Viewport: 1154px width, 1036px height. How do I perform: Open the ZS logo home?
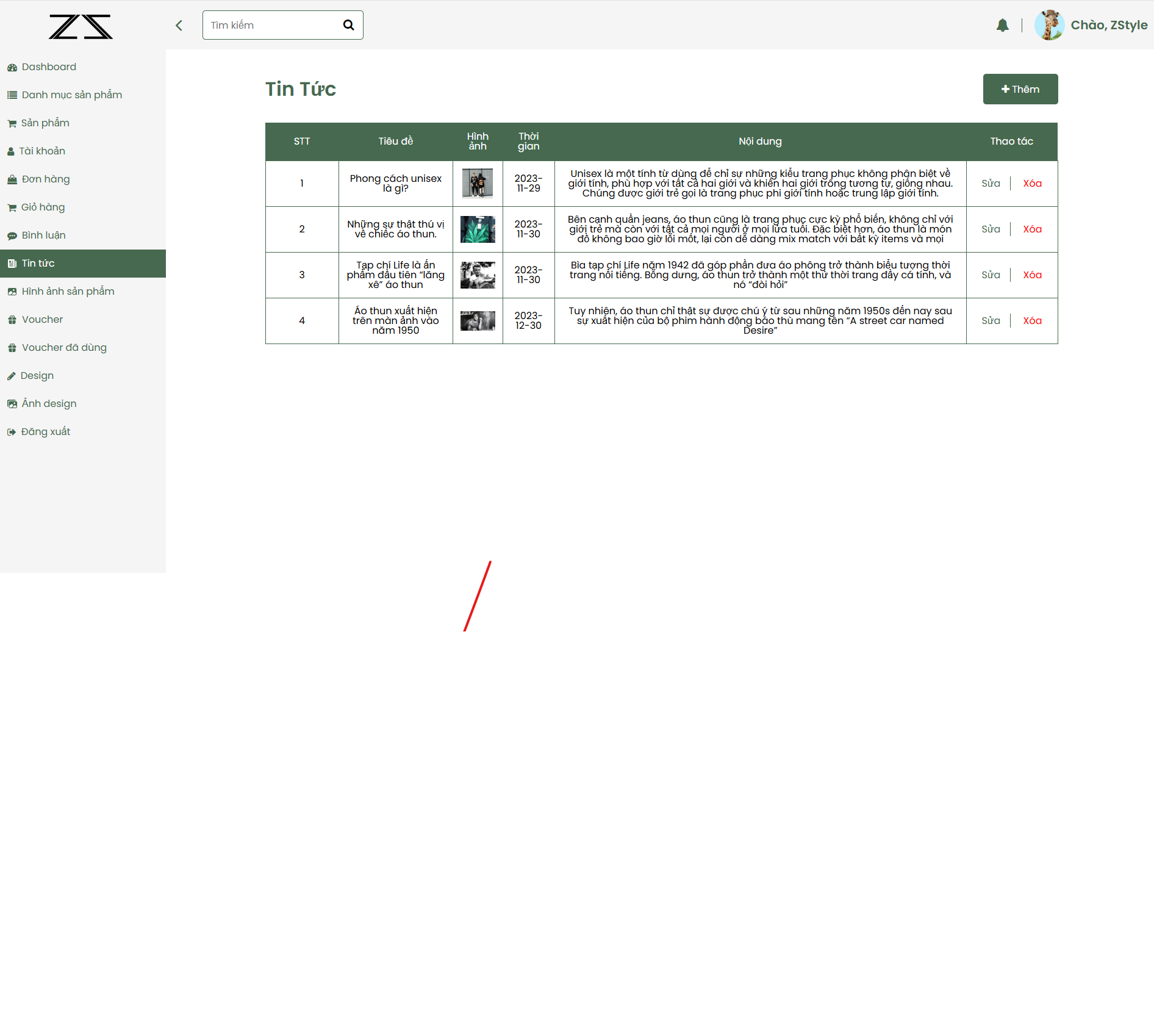[81, 27]
